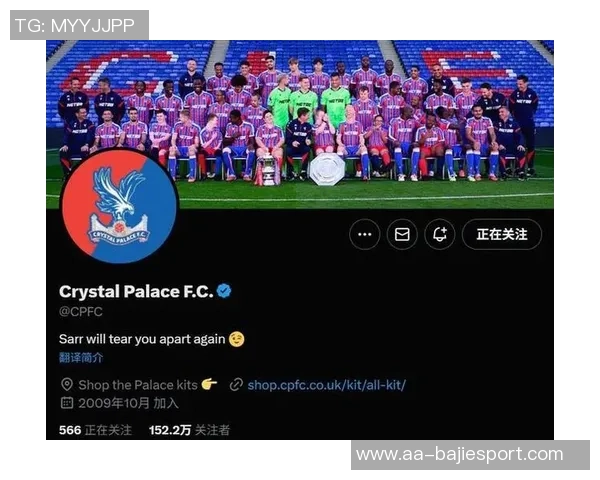Screen dimensions: 600x480
Task: Click the 2009年10月 加入 join date
Action: (x=129, y=403)
